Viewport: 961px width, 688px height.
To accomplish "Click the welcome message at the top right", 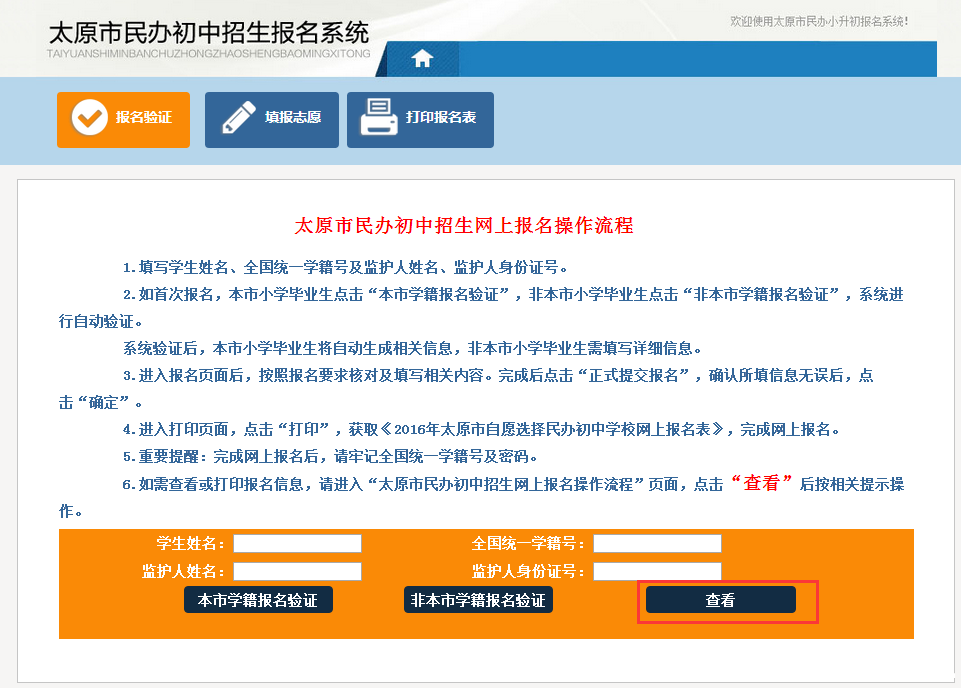I will [819, 21].
